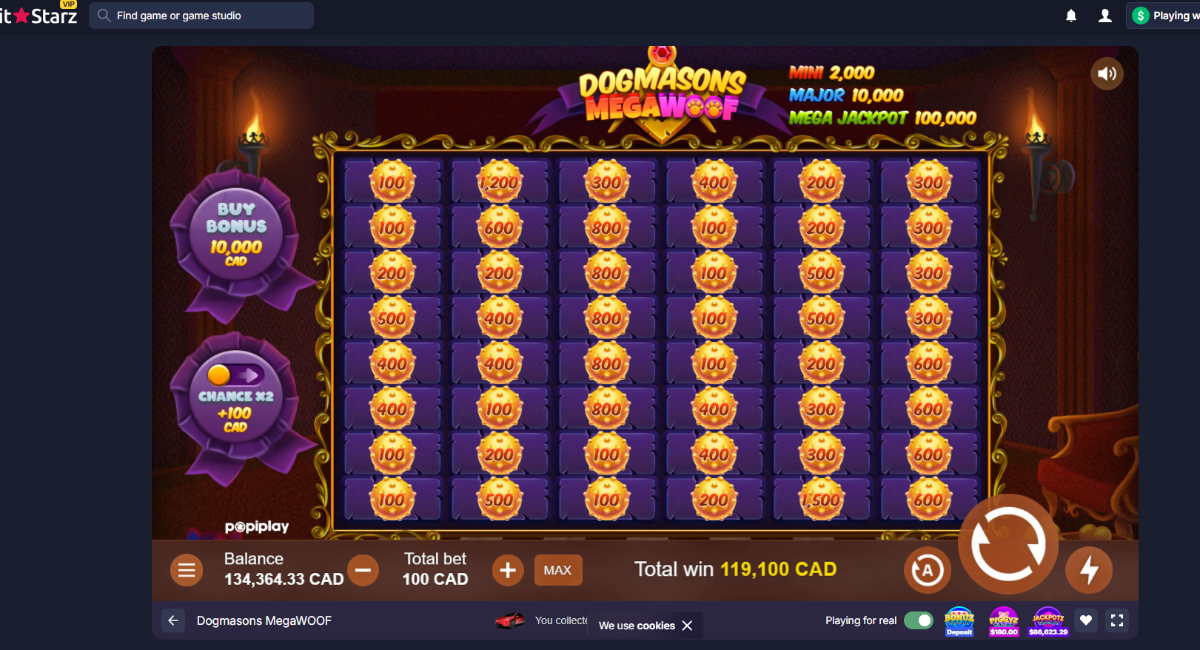
Task: Open the game hamburger menu
Action: (185, 571)
